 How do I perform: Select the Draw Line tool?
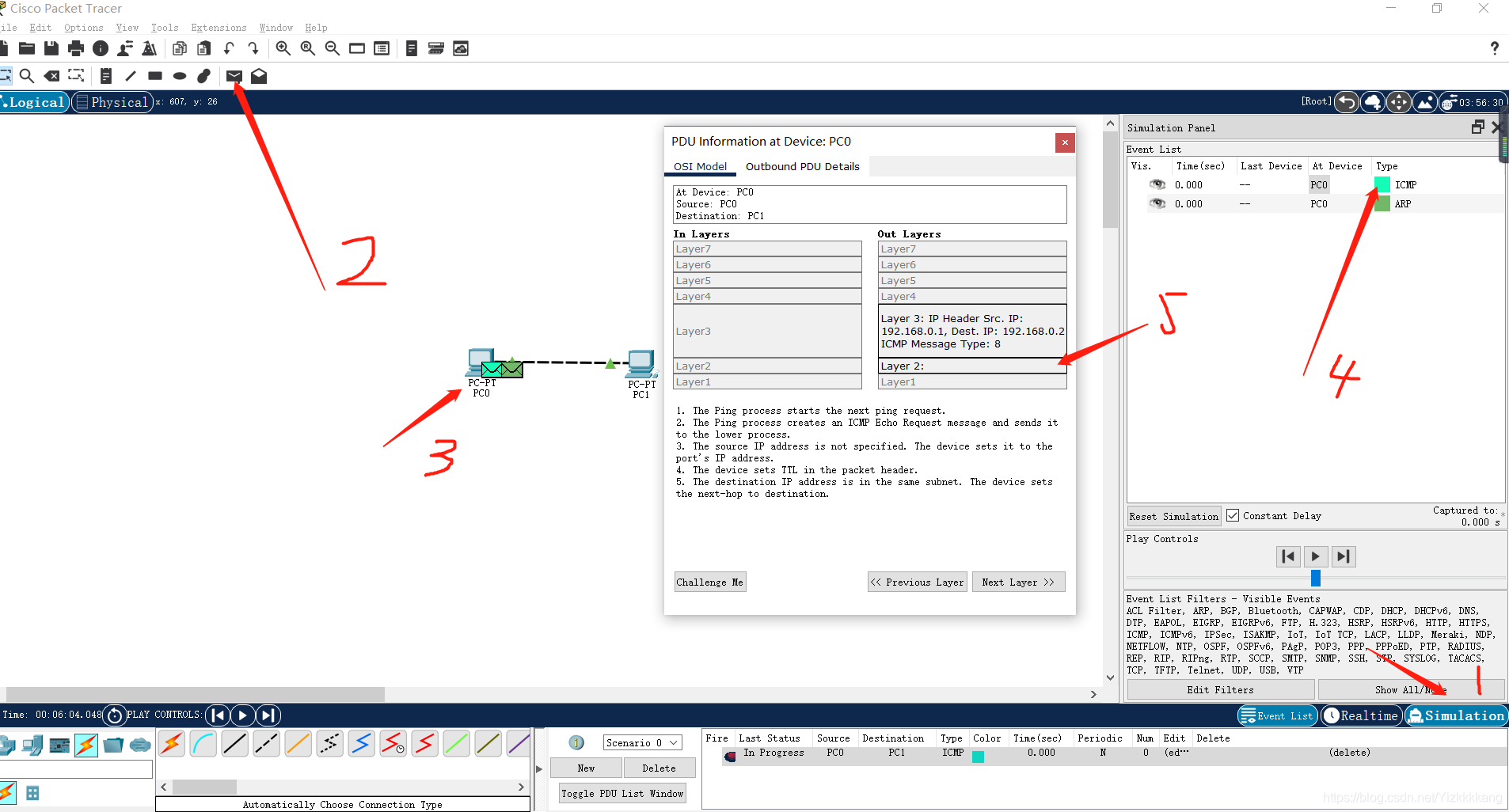(x=131, y=76)
